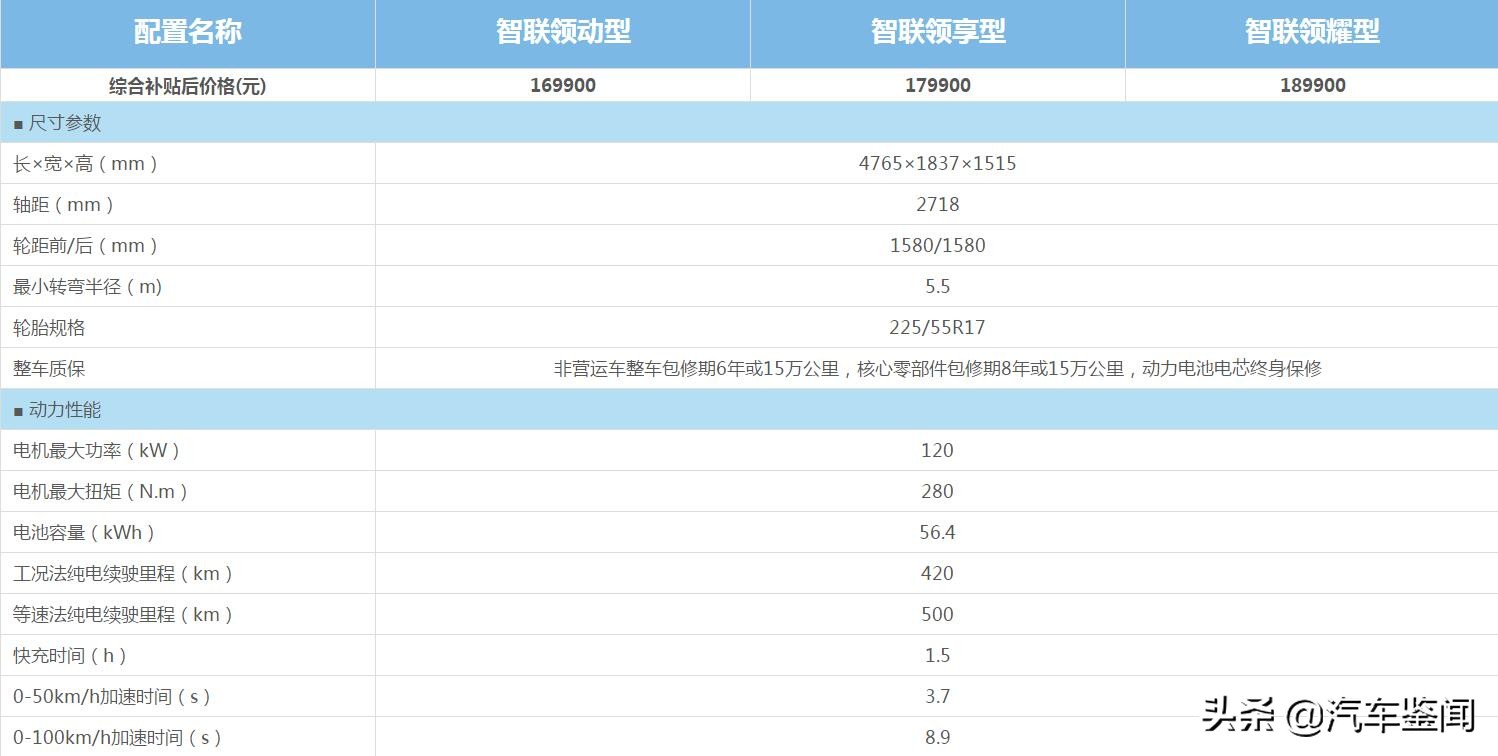Select the 4765×1837×1515 dimension value
1498x756 pixels.
tap(937, 163)
